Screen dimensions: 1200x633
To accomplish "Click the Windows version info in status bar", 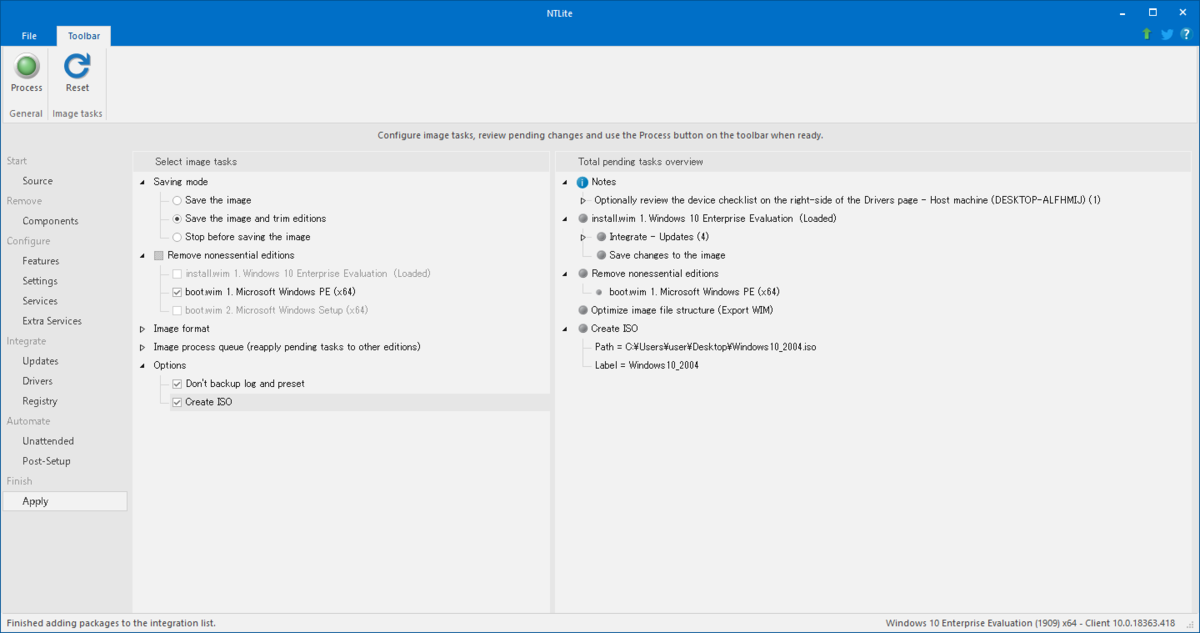I will [1030, 623].
